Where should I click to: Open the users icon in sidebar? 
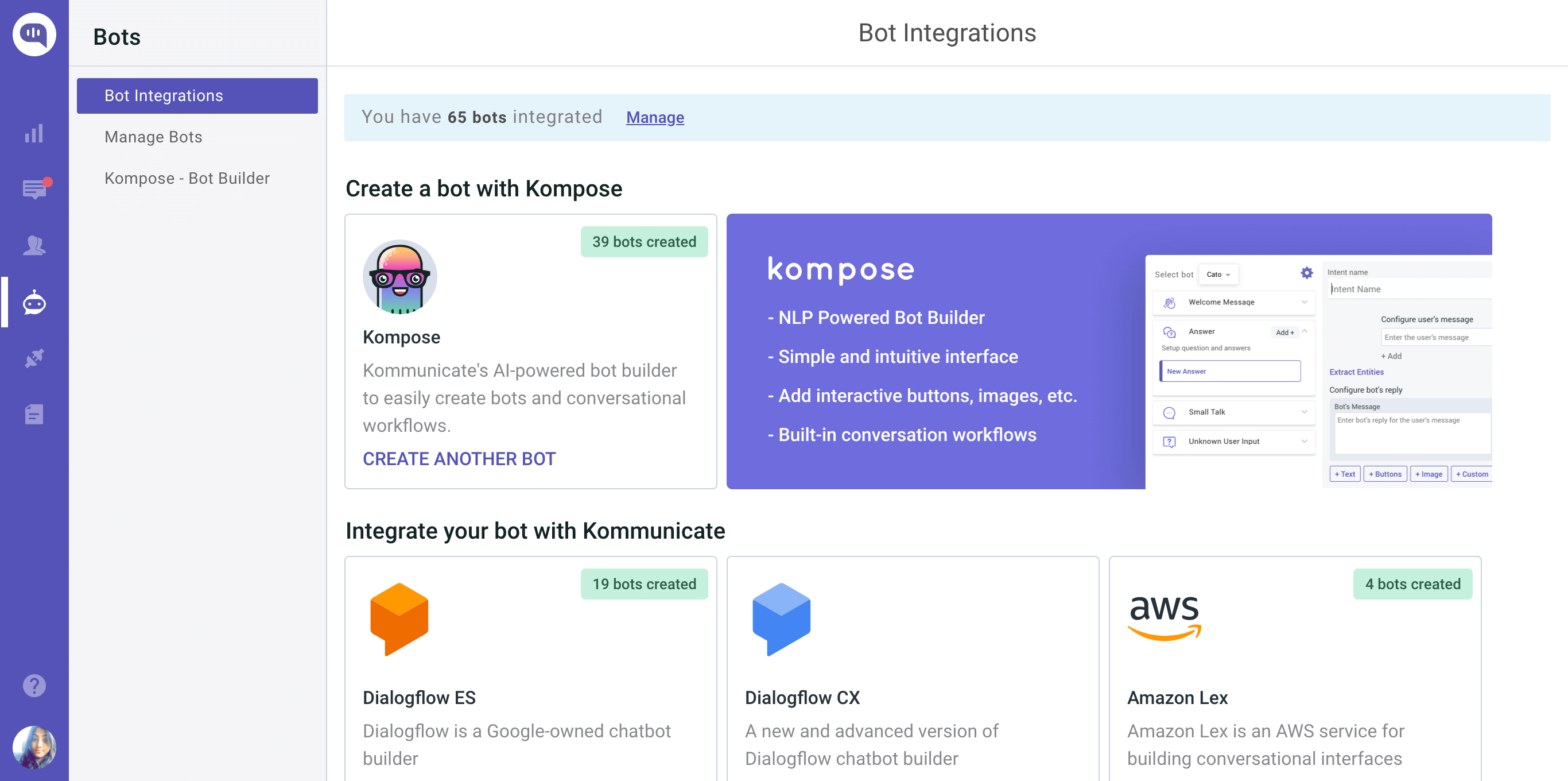(x=34, y=246)
